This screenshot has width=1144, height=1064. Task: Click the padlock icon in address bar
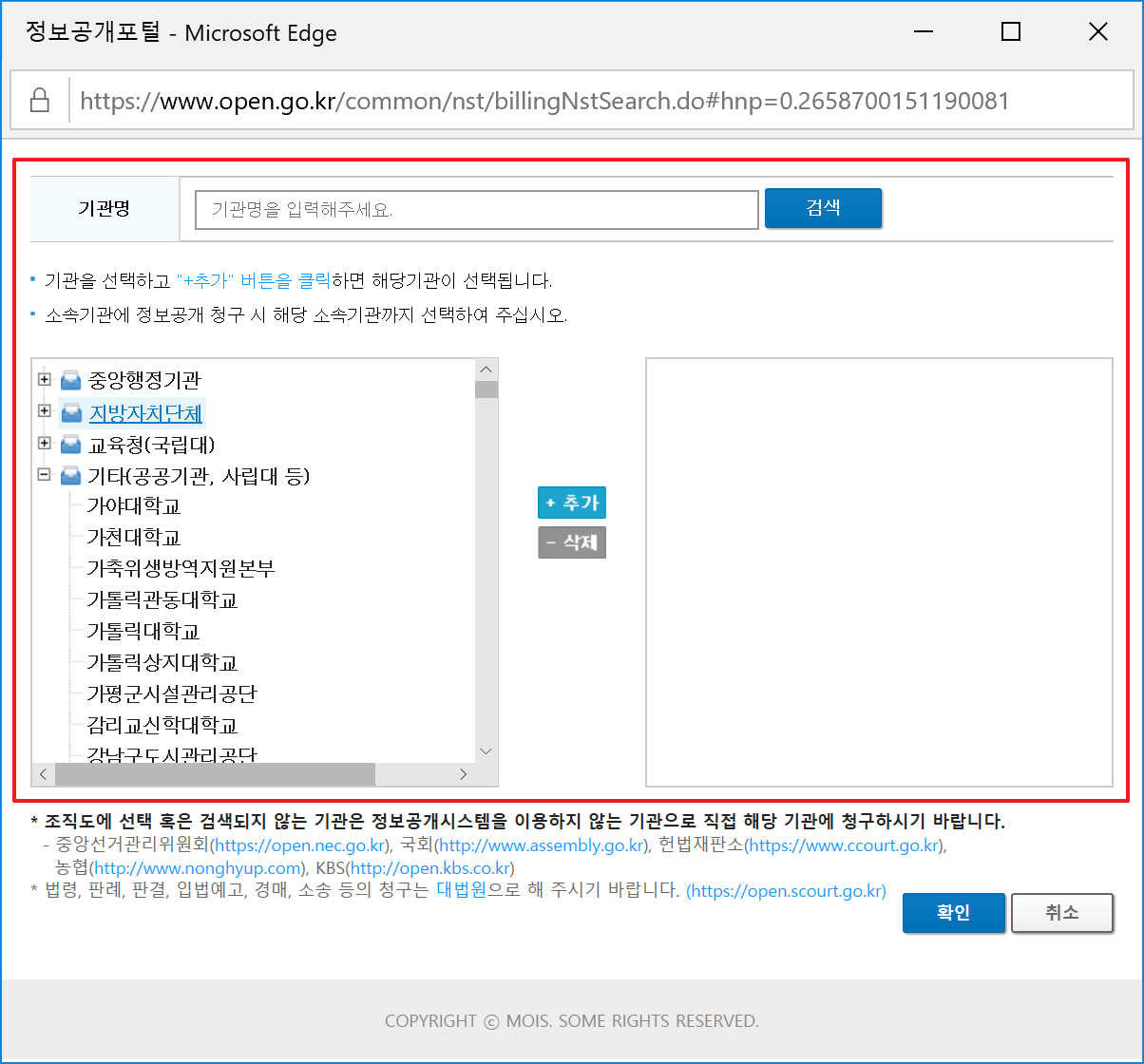pos(40,101)
